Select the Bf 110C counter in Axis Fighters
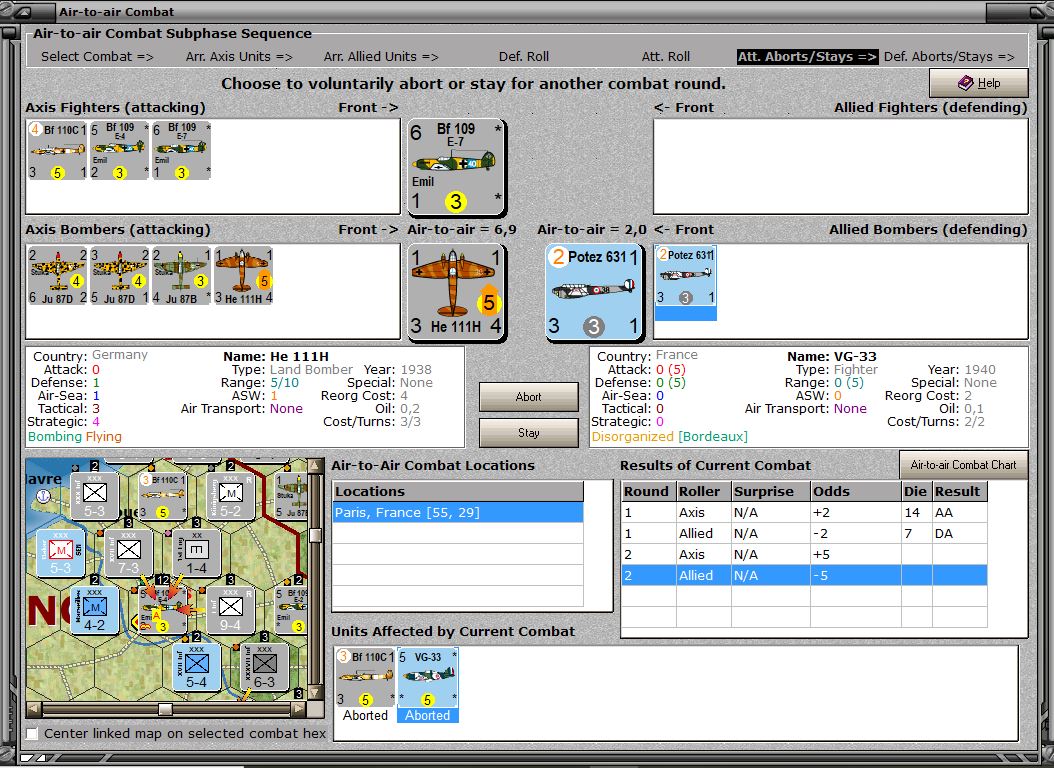The image size is (1054, 768). click(57, 151)
